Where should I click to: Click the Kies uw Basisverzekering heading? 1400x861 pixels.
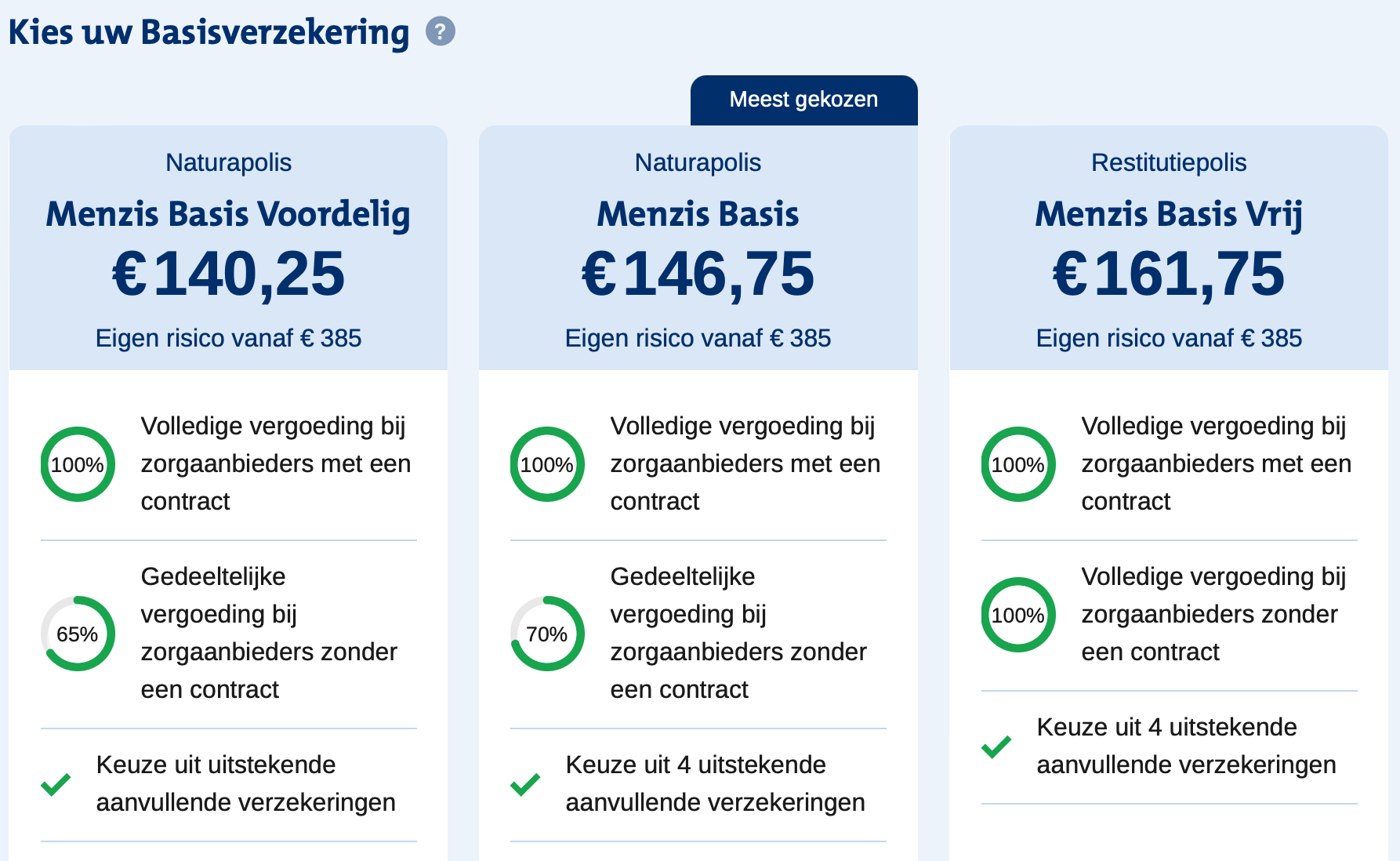click(x=209, y=32)
